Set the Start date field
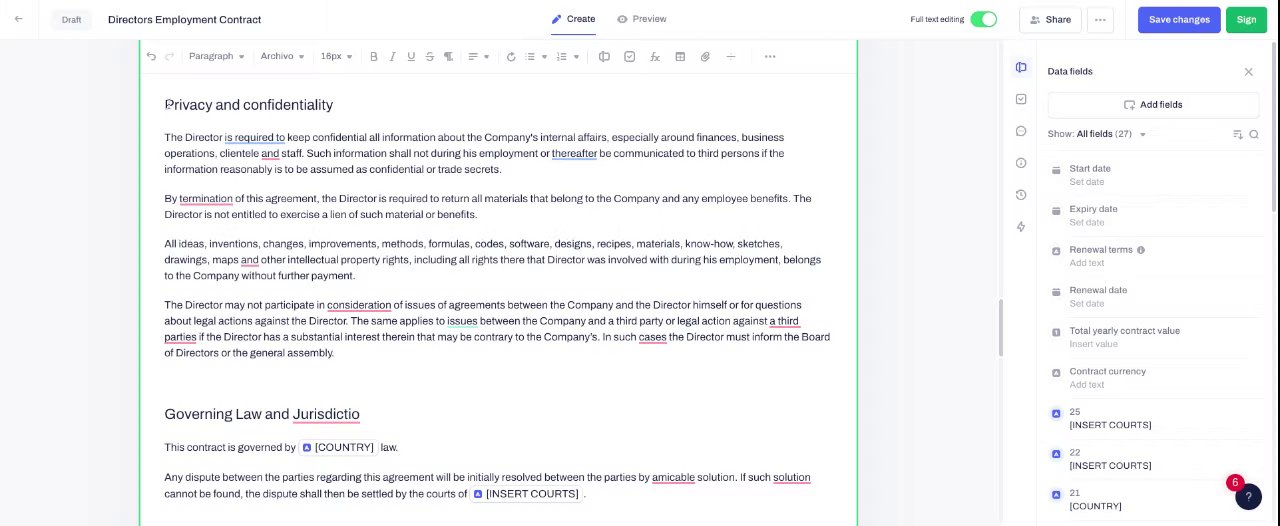Image resolution: width=1280 pixels, height=526 pixels. pyautogui.click(x=1153, y=175)
